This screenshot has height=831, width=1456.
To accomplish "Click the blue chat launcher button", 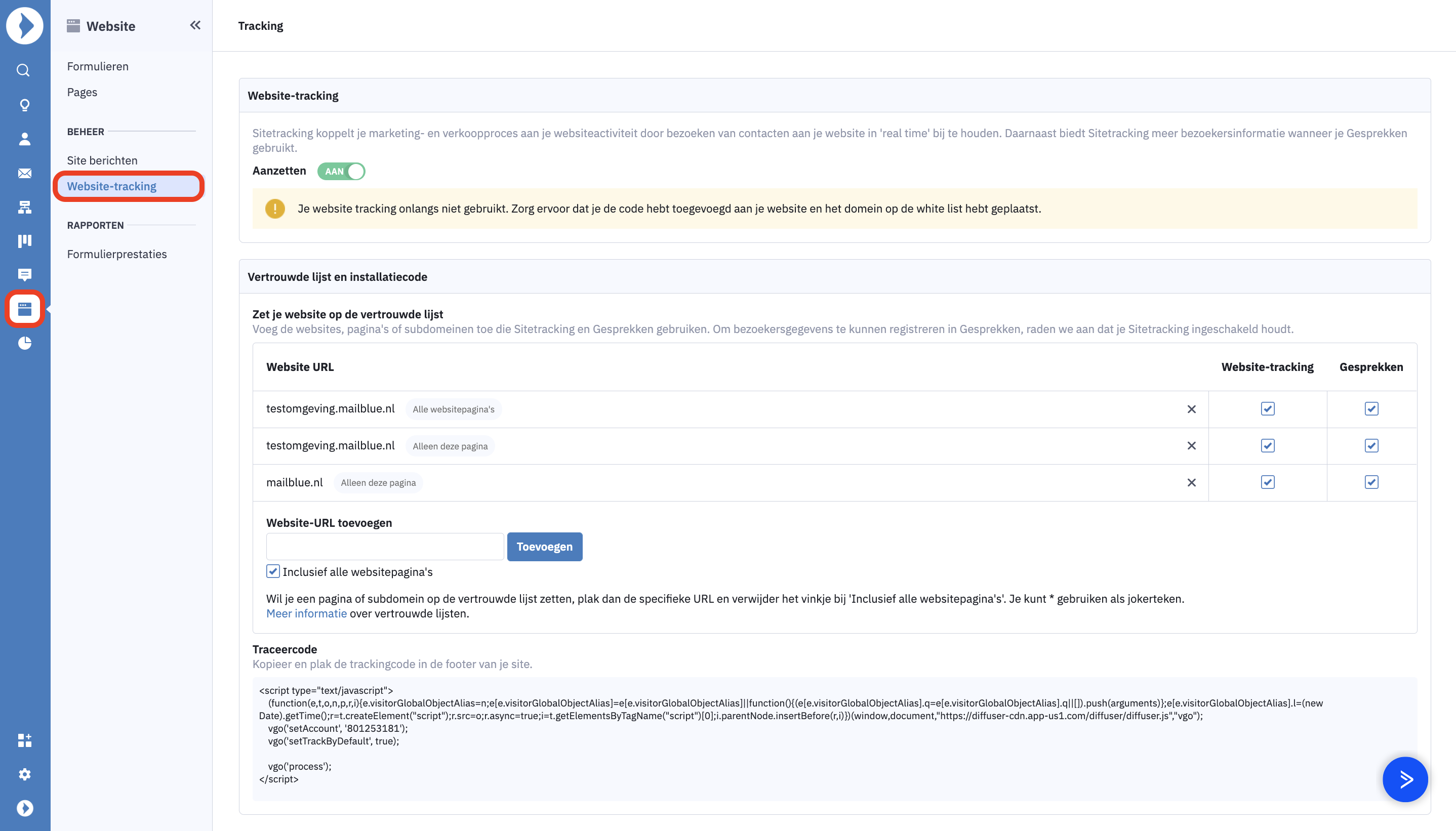I will pyautogui.click(x=1405, y=779).
